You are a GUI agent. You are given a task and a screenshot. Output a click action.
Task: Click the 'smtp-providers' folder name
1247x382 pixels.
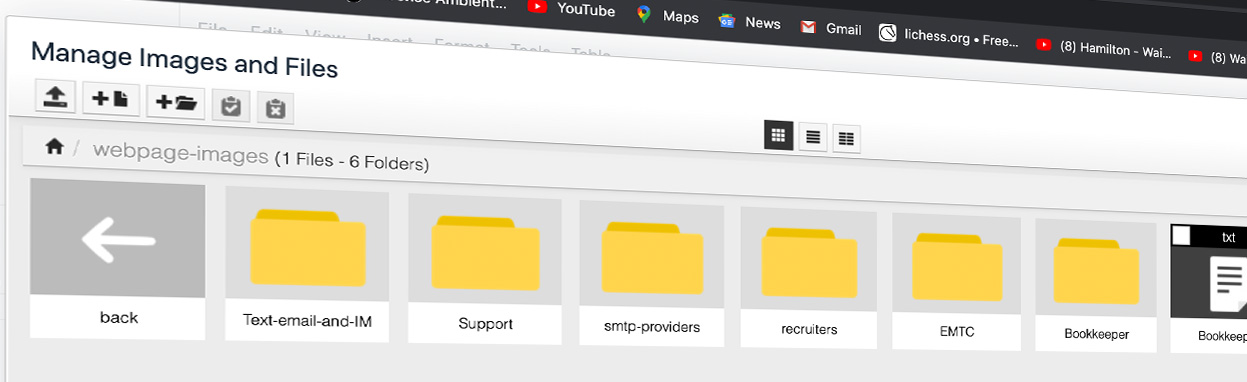coord(652,327)
